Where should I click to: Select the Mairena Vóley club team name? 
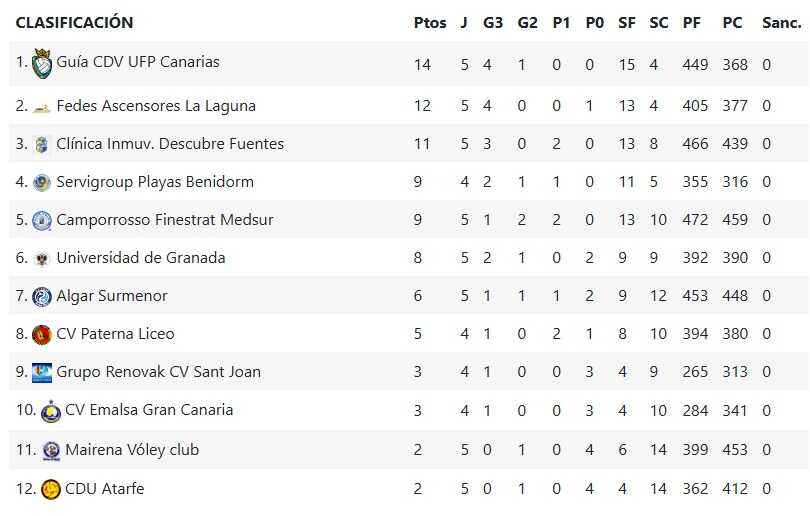tap(132, 450)
